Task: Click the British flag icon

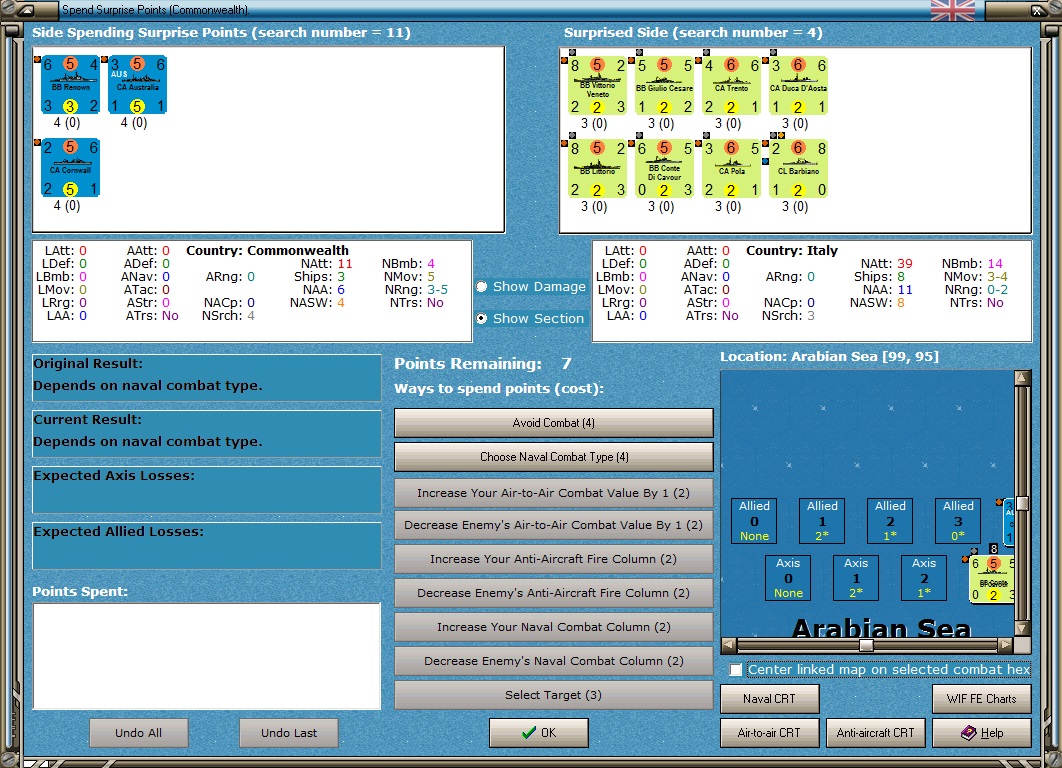Action: [x=952, y=10]
